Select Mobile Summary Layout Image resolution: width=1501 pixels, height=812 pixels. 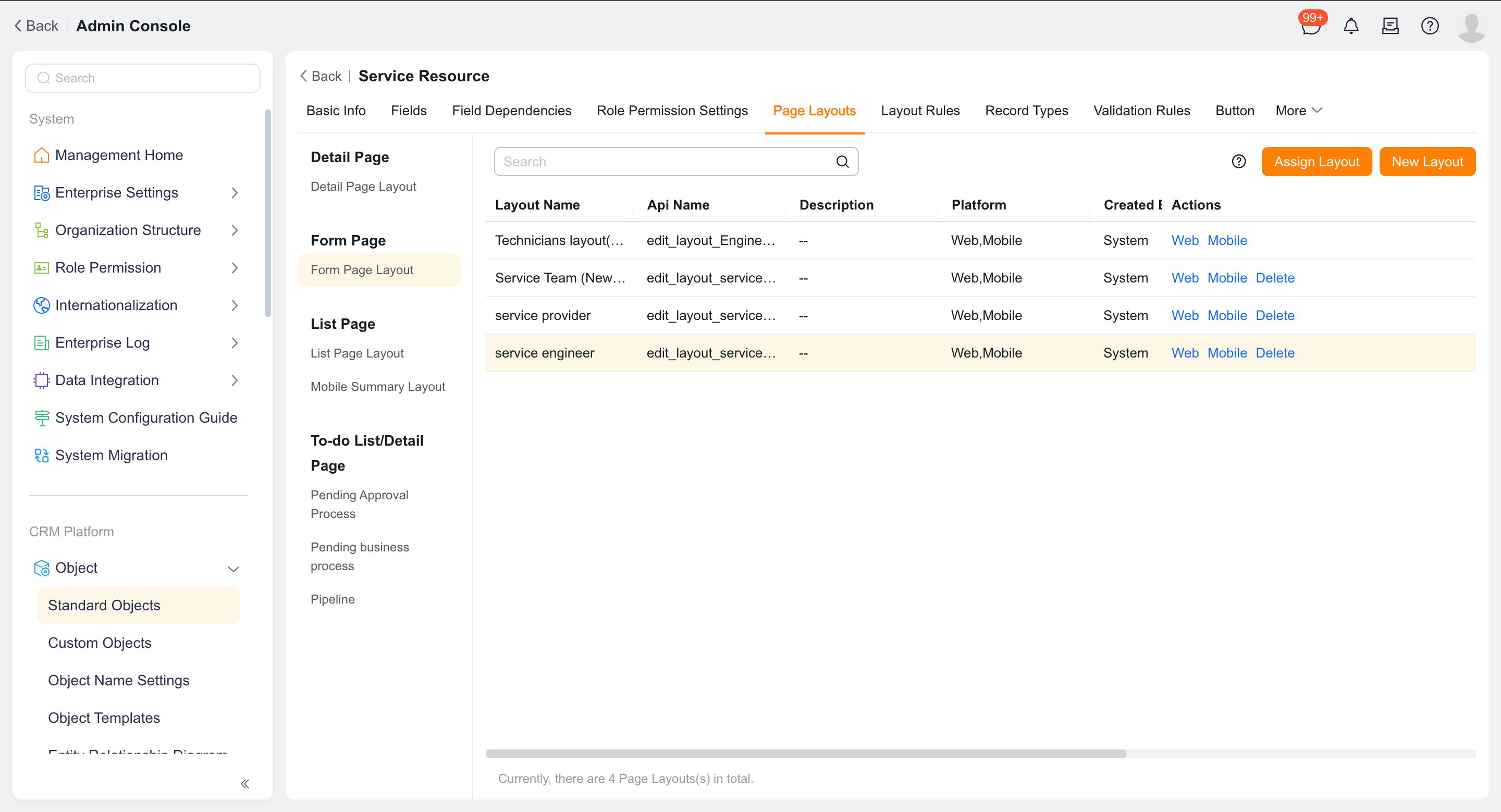click(x=377, y=386)
